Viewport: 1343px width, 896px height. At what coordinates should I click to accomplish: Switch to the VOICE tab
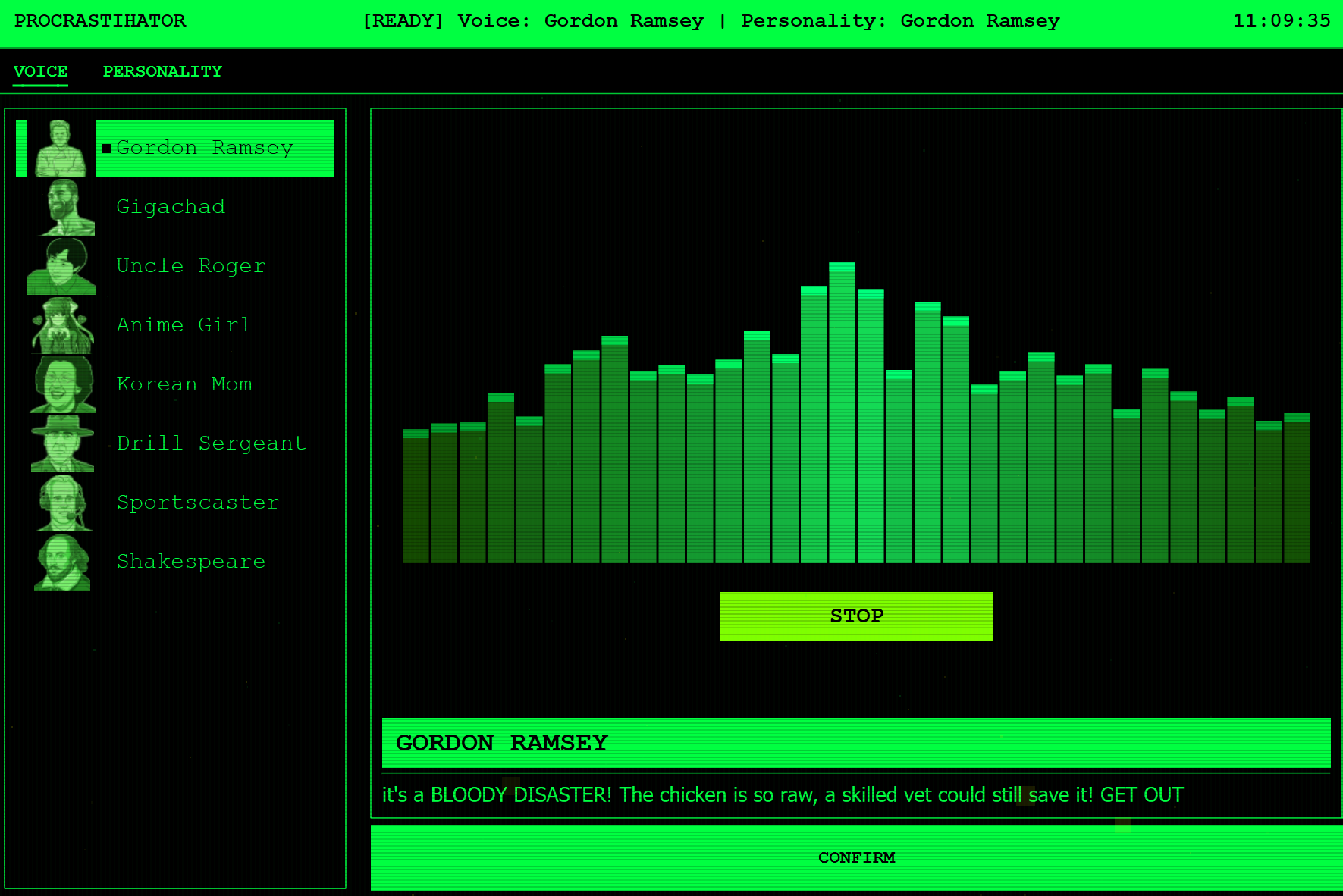point(41,71)
